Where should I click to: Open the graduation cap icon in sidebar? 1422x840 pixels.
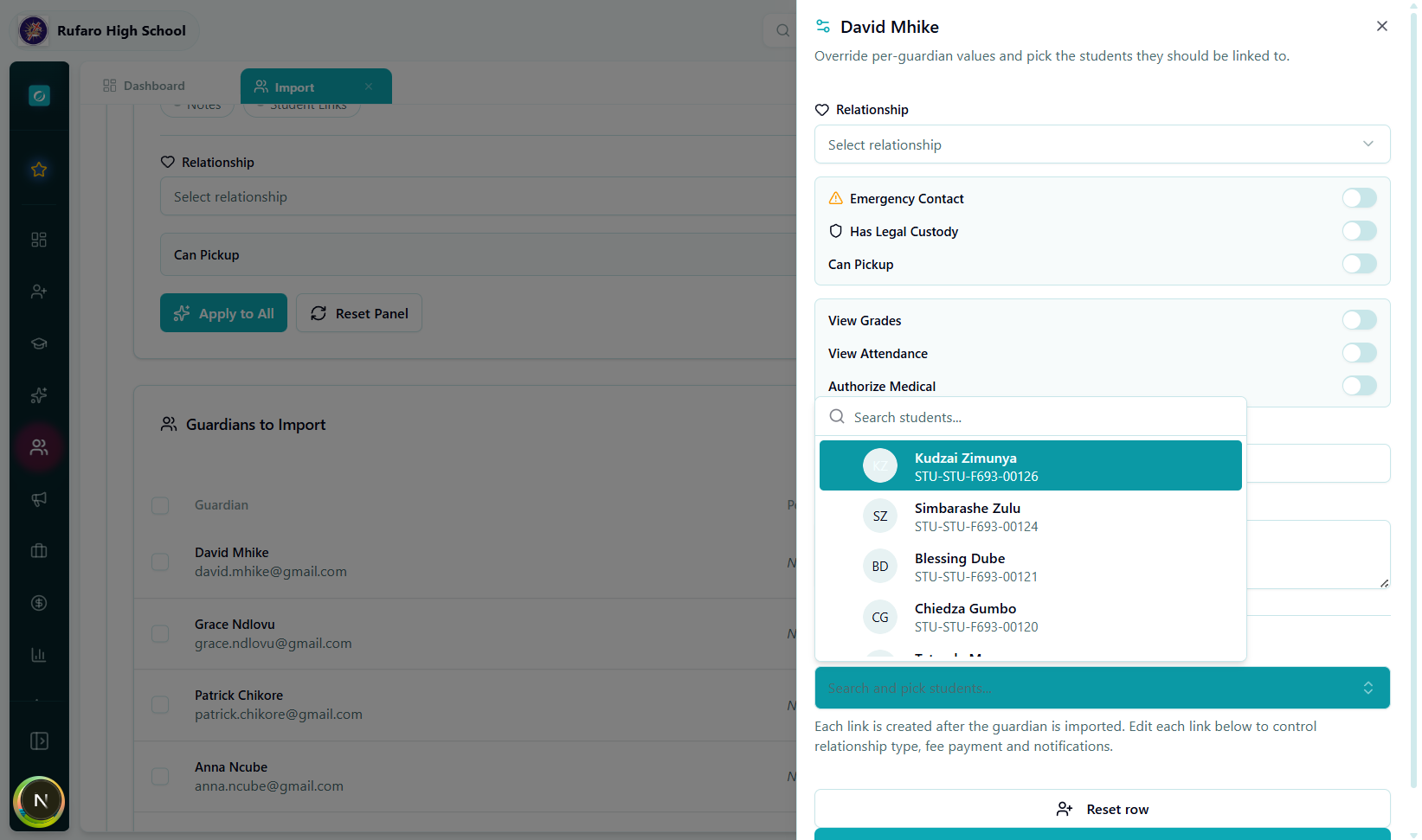point(39,343)
